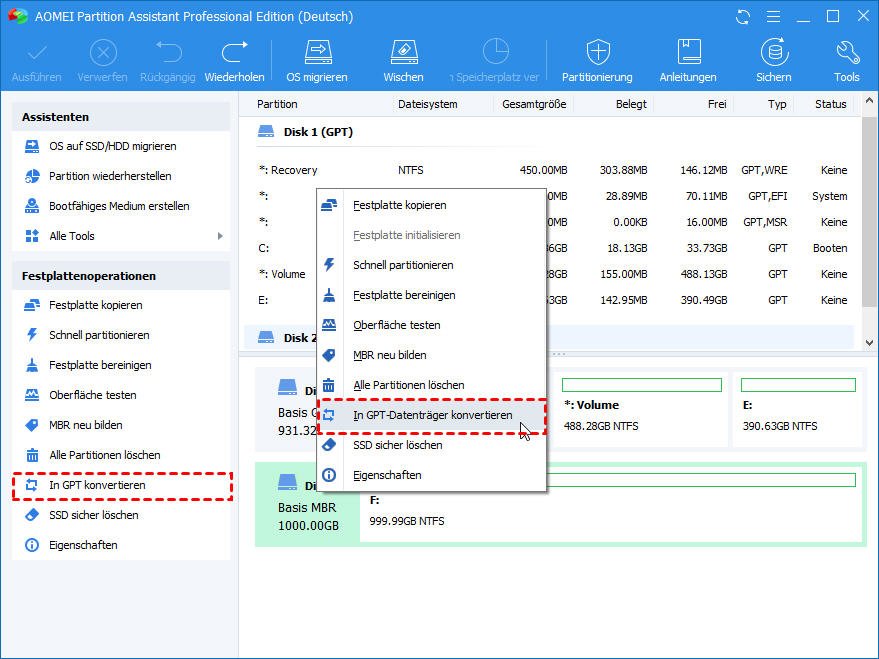The width and height of the screenshot is (879, 659).
Task: Click the Basis MBR 1000.00GB disk label
Action: pos(308,517)
